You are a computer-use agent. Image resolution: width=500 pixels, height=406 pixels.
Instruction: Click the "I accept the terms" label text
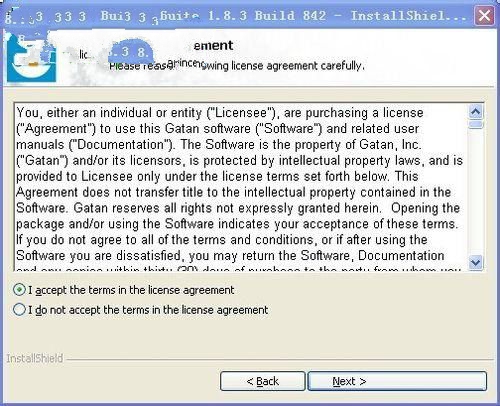pyautogui.click(x=131, y=290)
